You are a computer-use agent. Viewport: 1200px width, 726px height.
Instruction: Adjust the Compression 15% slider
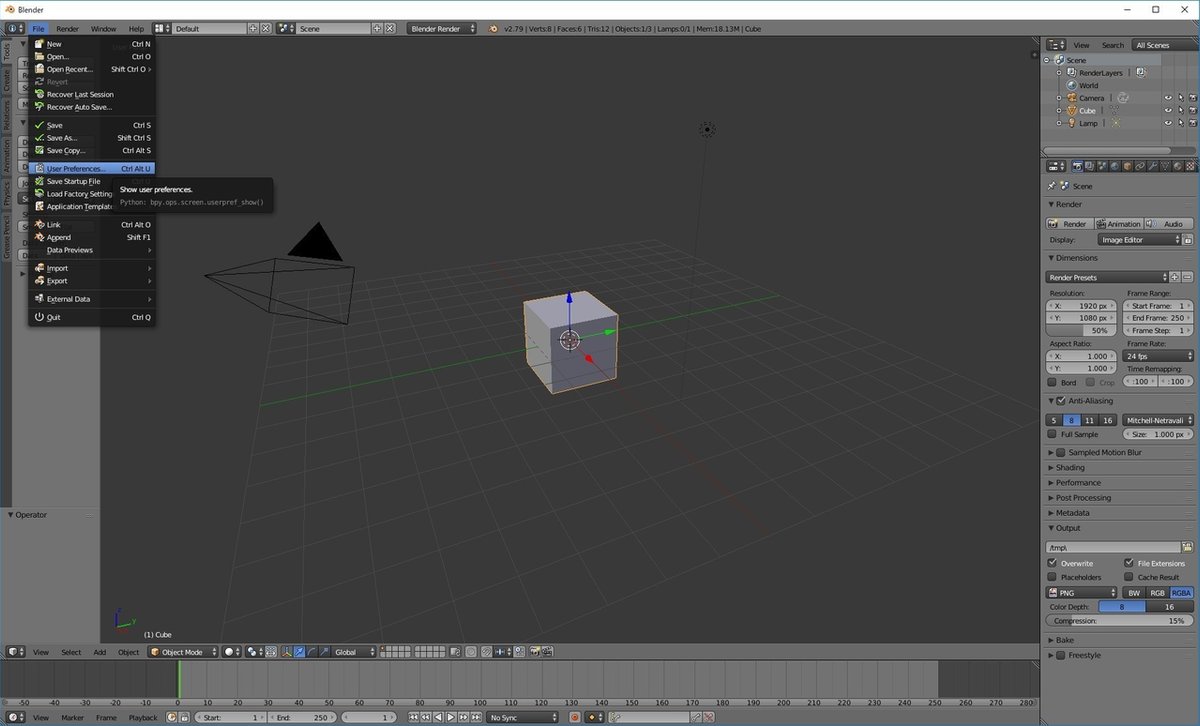point(1120,621)
